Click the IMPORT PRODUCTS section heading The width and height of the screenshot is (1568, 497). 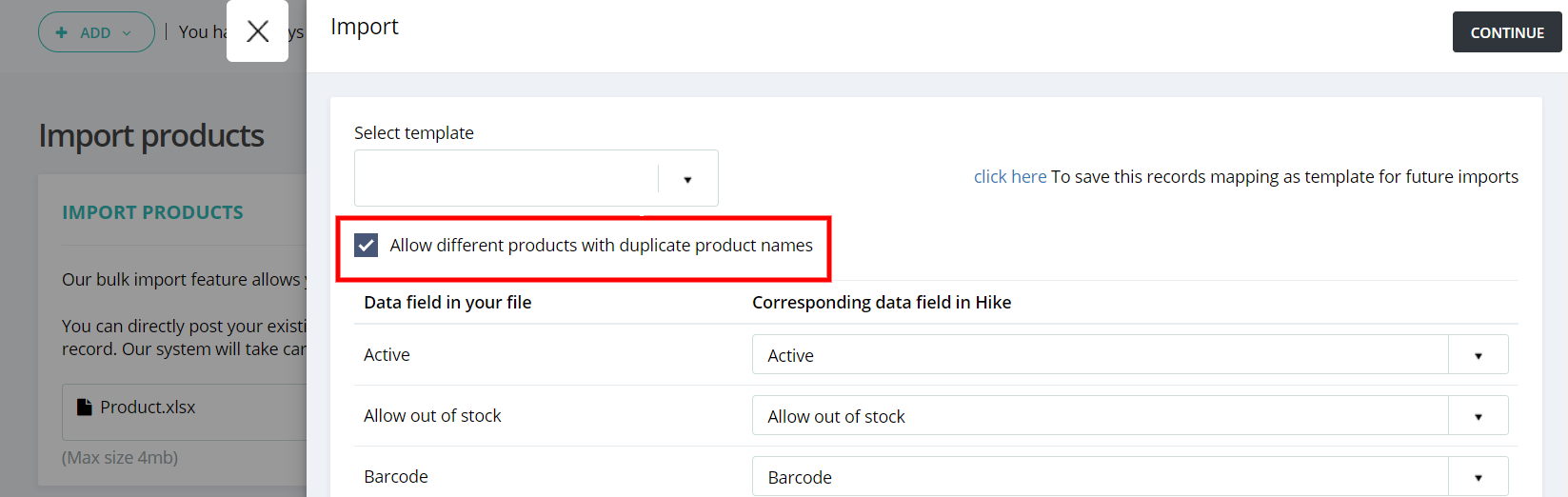click(x=152, y=212)
